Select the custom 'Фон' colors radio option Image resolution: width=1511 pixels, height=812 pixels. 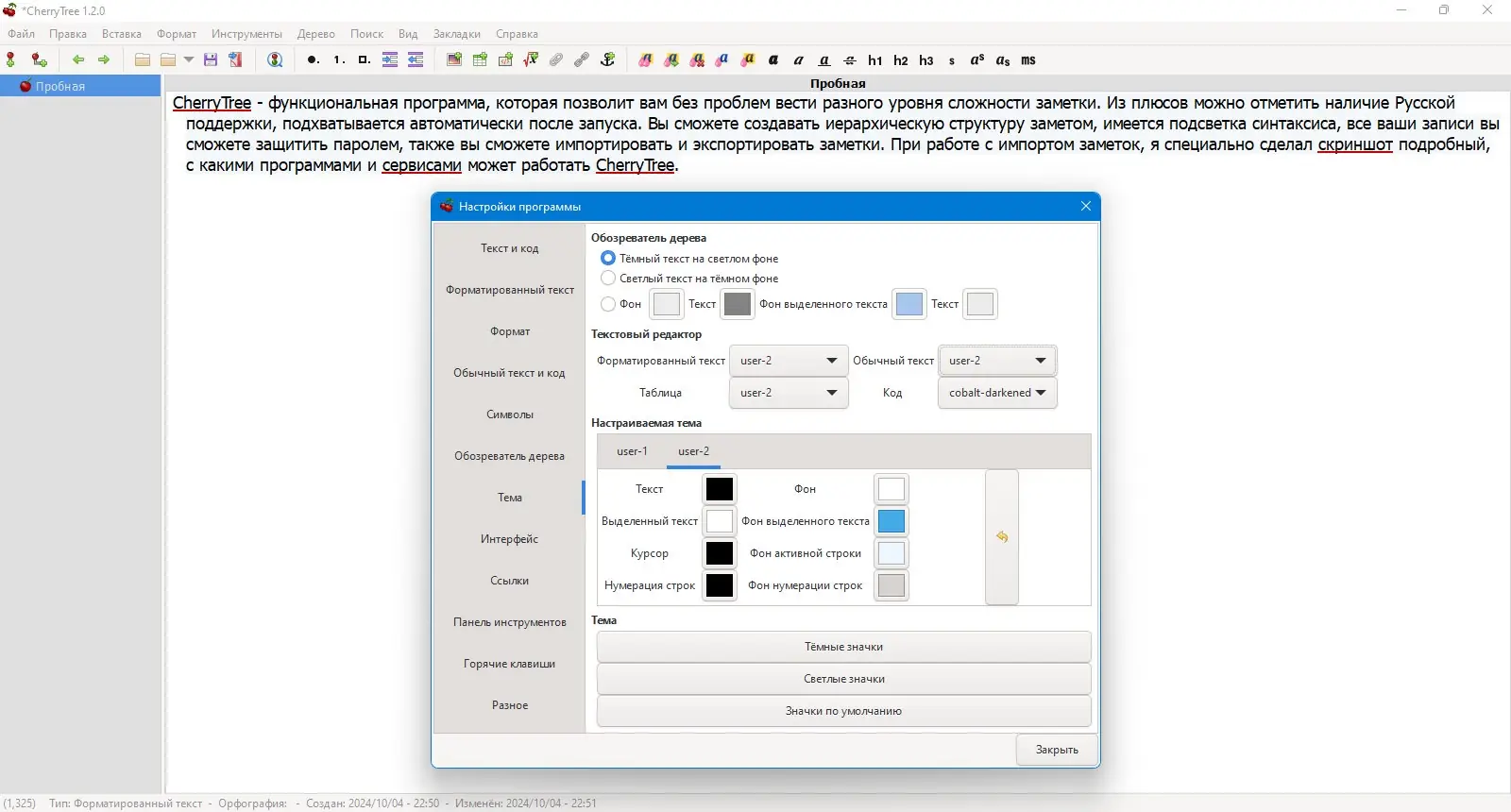608,303
